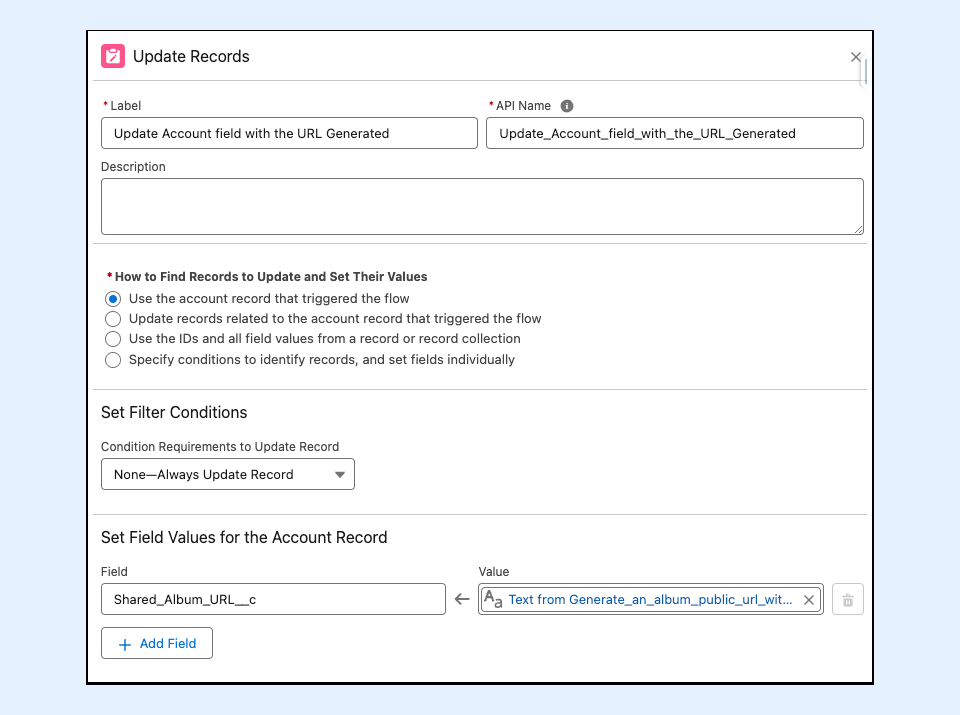Click inside the Description text area
This screenshot has width=960, height=715.
pyautogui.click(x=482, y=206)
